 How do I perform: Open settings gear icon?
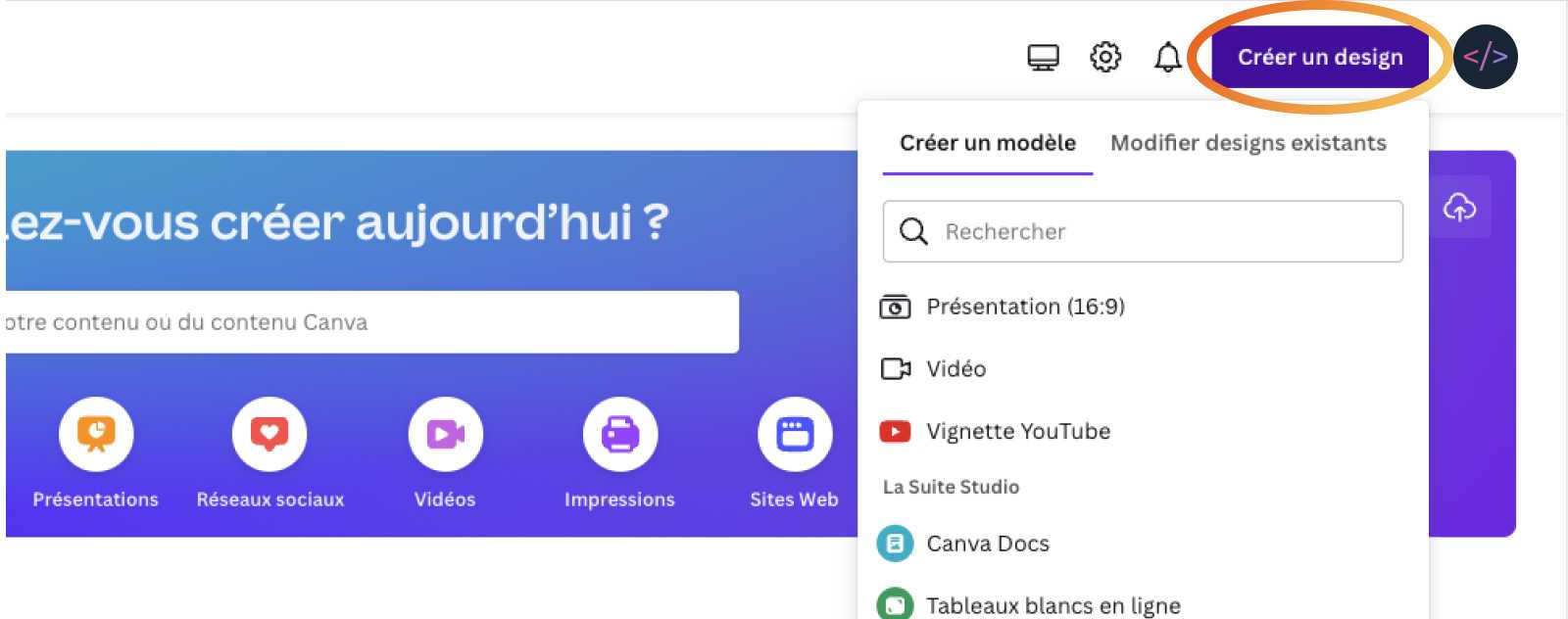pos(1105,57)
